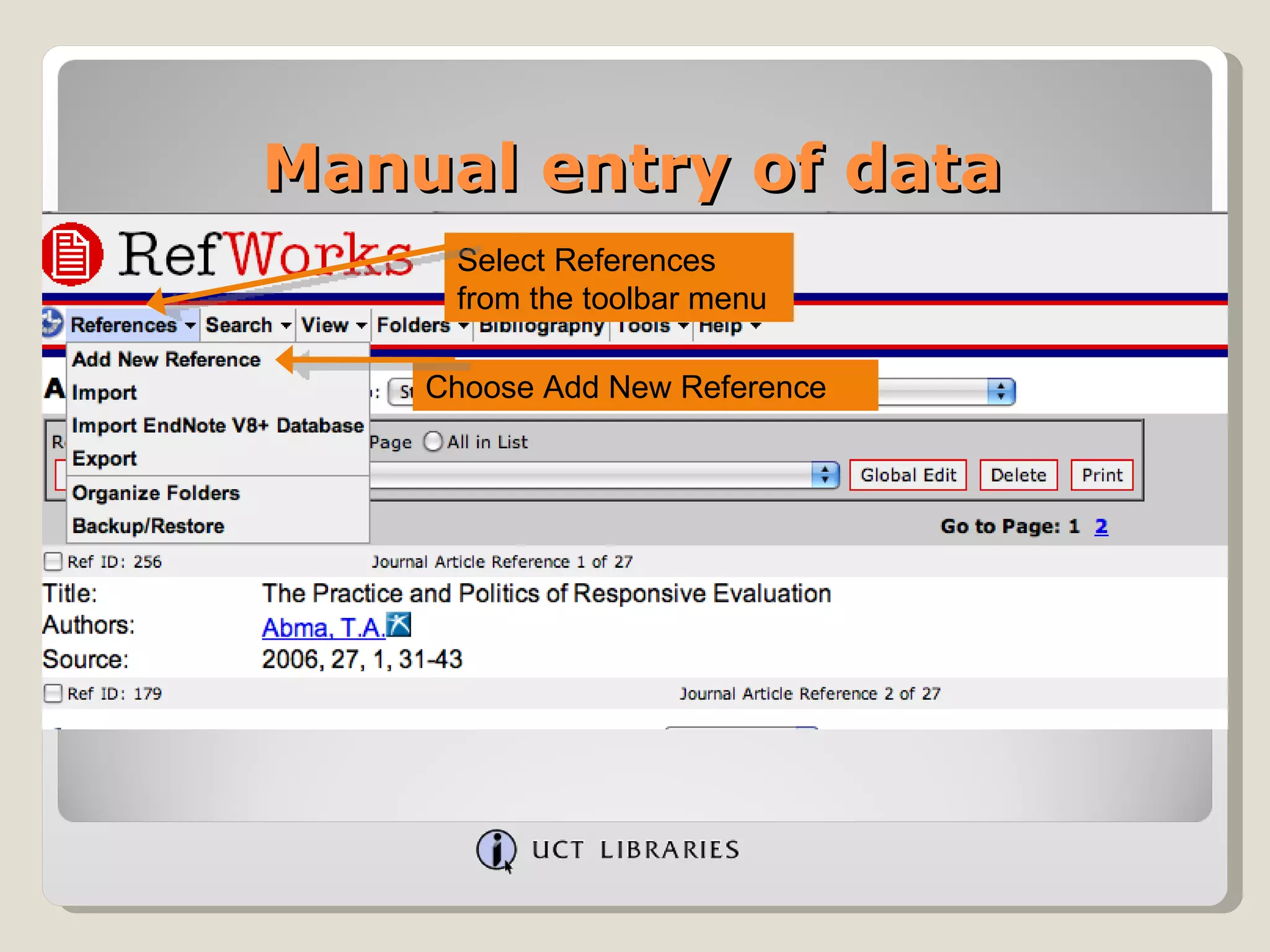Expand the Tools dropdown arrow
Image resolution: width=1270 pixels, height=952 pixels.
click(x=683, y=325)
